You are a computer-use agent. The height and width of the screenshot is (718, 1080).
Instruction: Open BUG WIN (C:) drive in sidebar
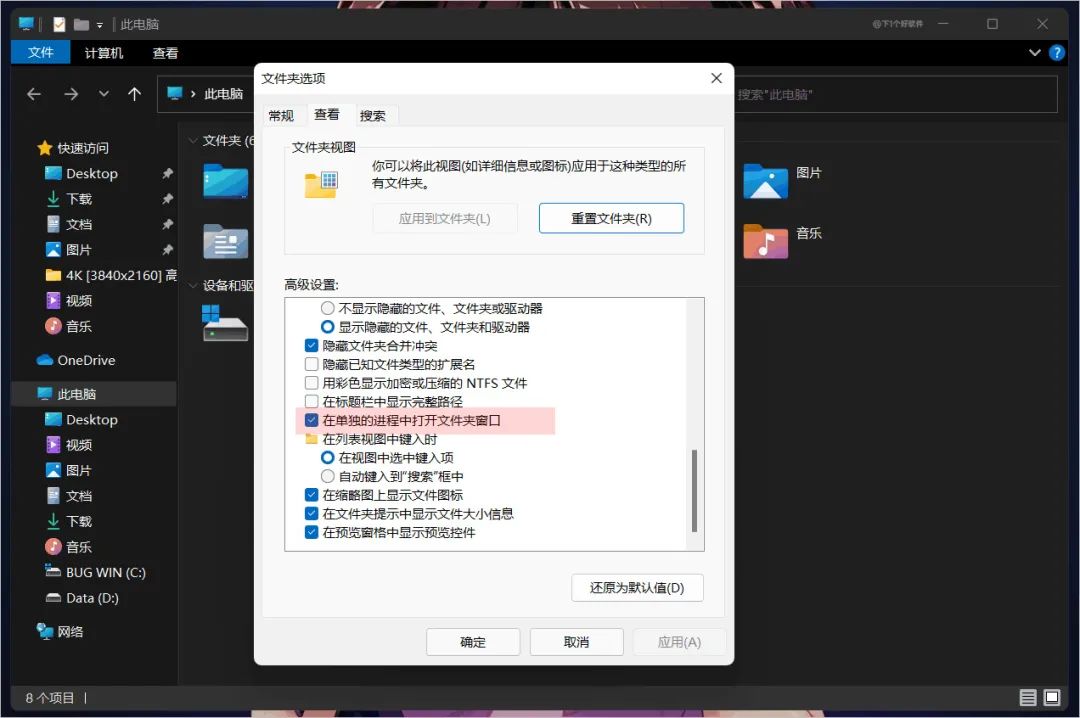tap(105, 573)
